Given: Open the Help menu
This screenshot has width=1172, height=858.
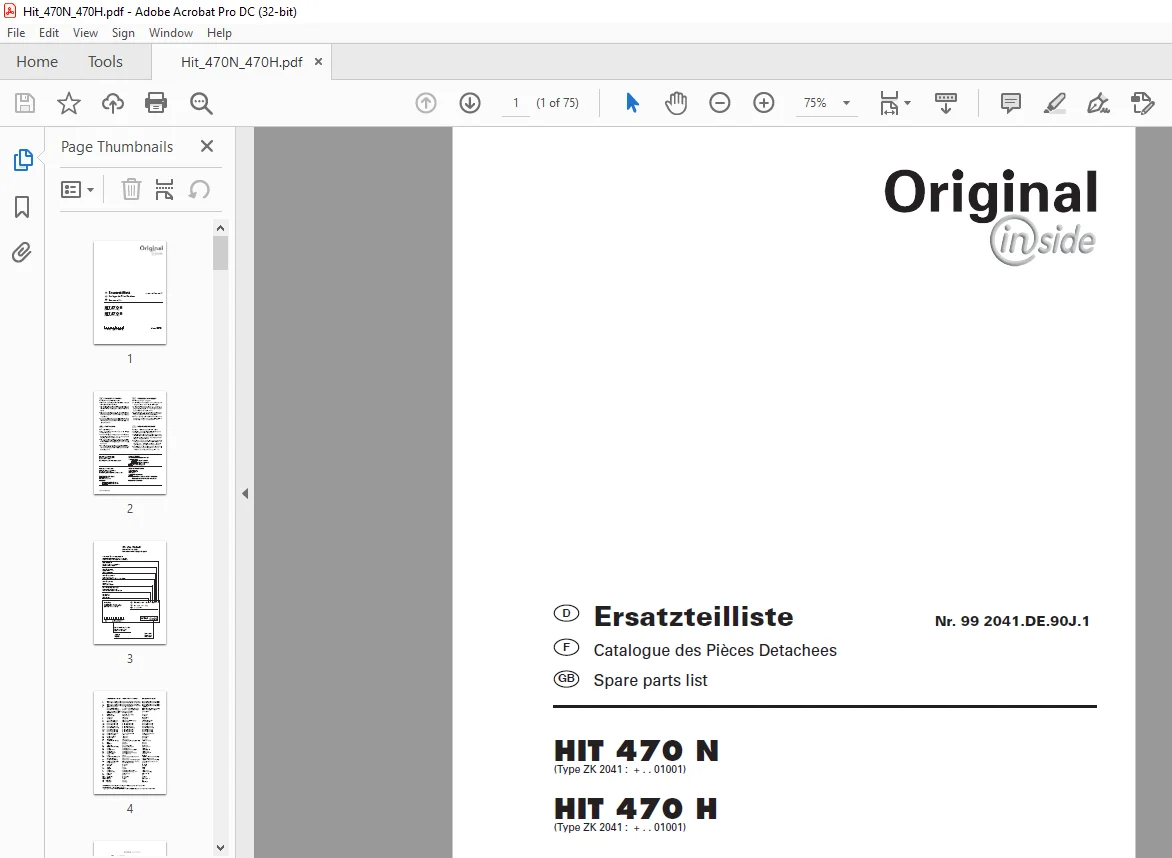Looking at the screenshot, I should point(219,33).
